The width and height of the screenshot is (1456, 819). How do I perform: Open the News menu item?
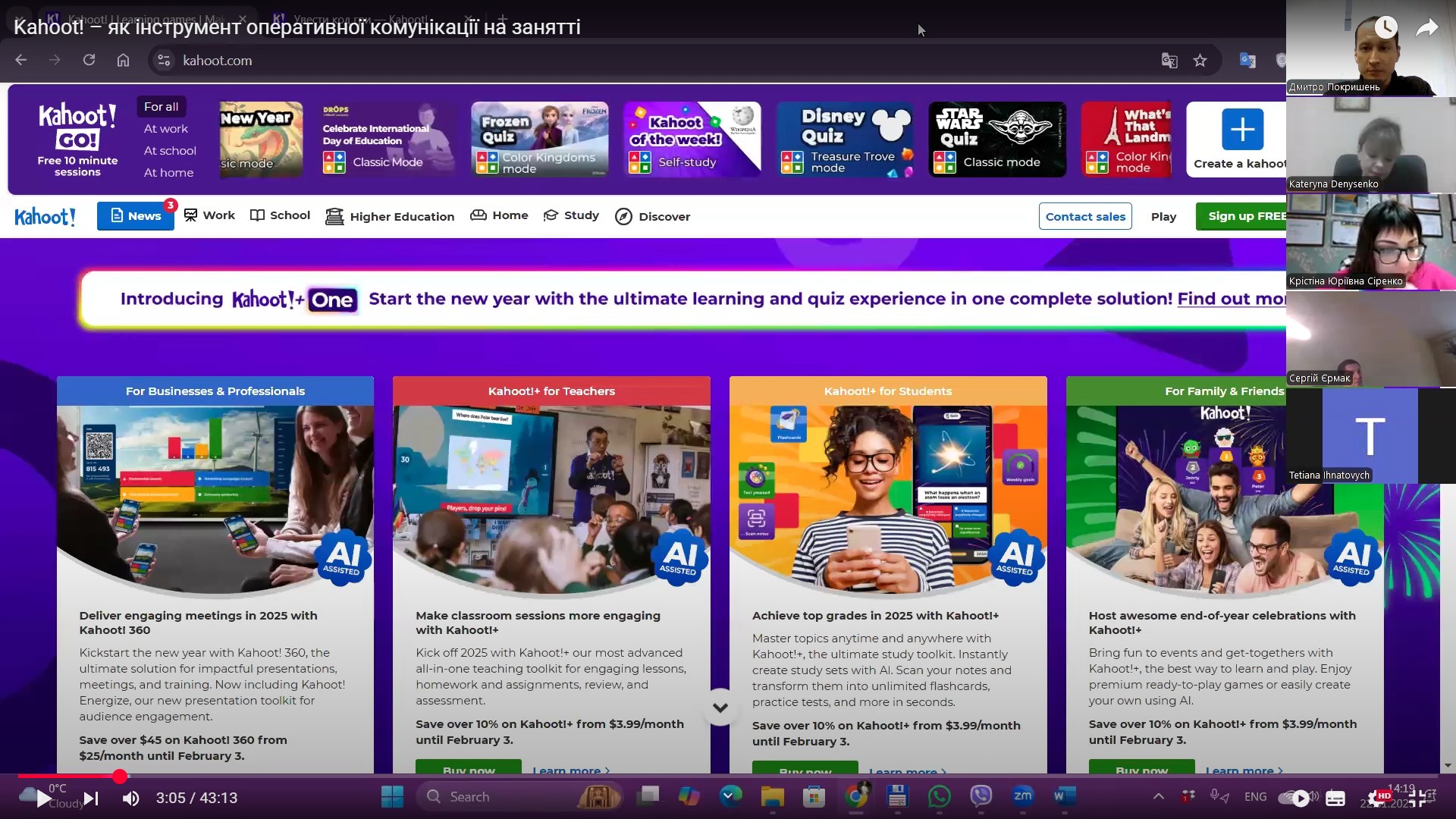(x=136, y=216)
